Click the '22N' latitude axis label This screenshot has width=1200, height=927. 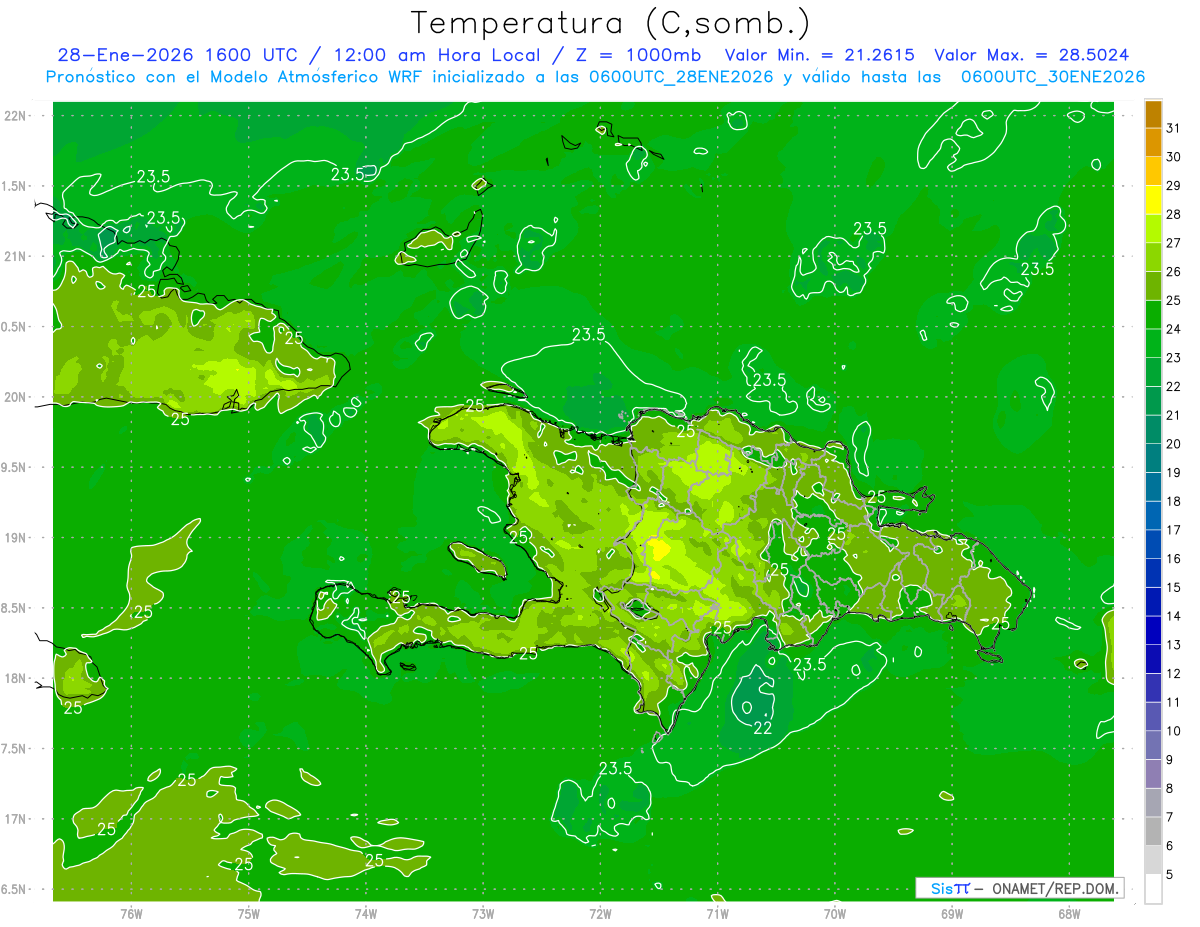(x=15, y=115)
